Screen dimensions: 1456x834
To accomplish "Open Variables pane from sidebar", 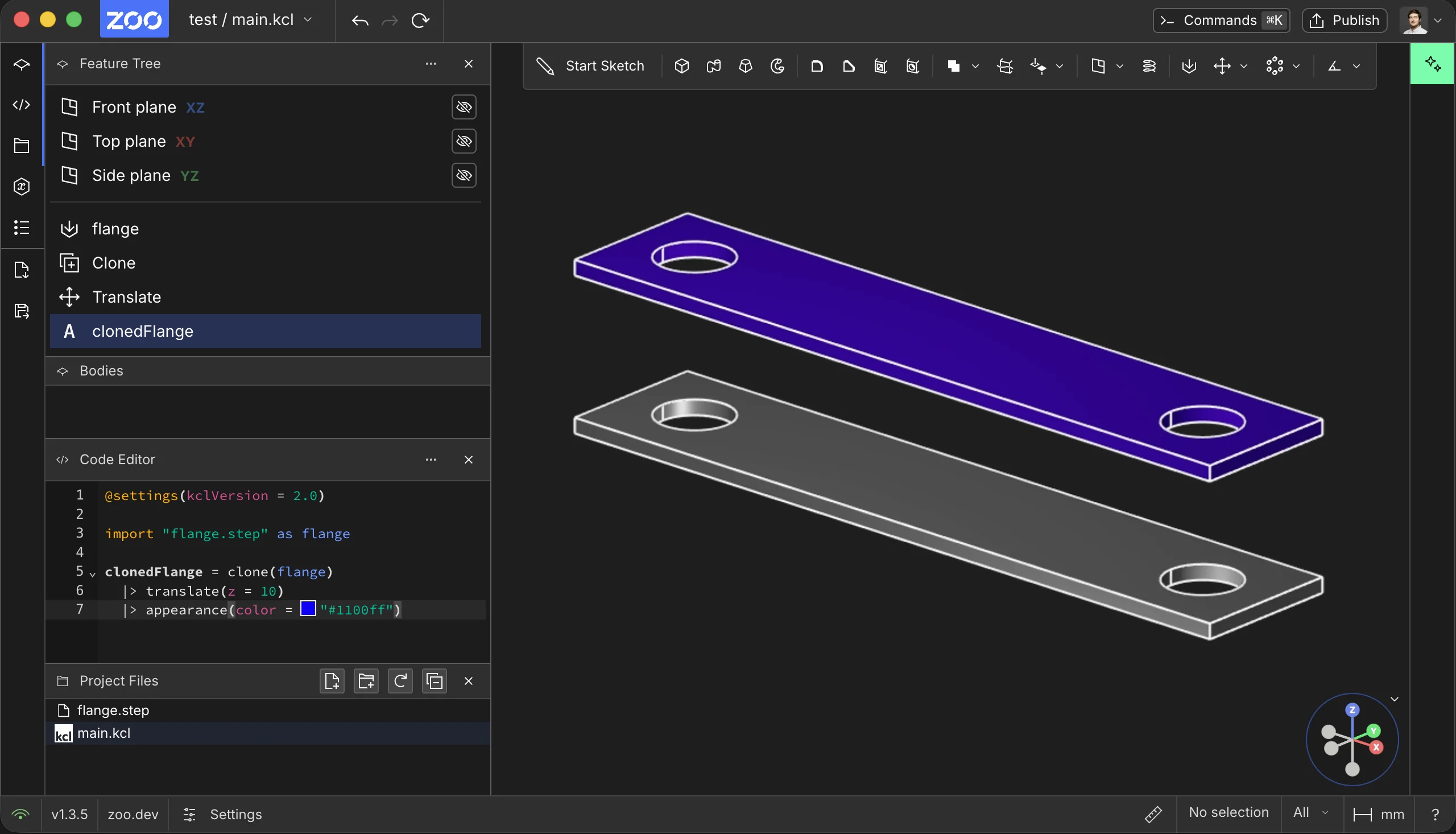I will tap(22, 187).
